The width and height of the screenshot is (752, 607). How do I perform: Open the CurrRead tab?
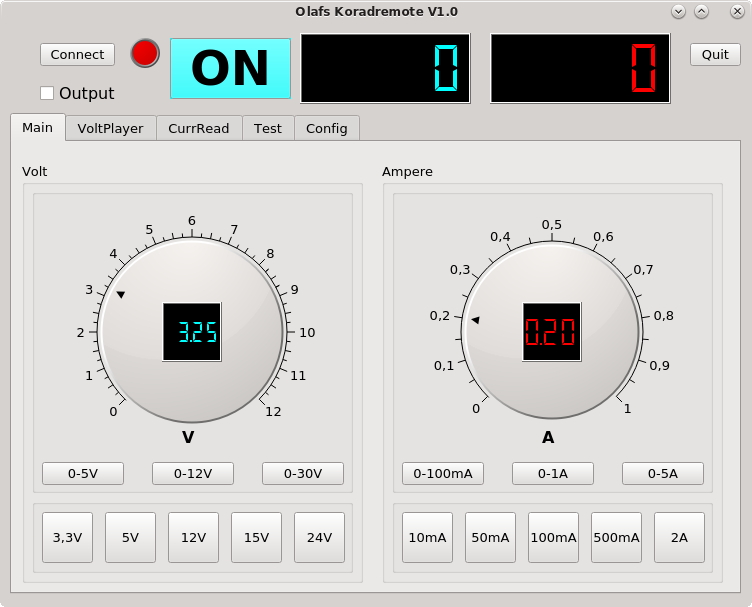coord(199,128)
